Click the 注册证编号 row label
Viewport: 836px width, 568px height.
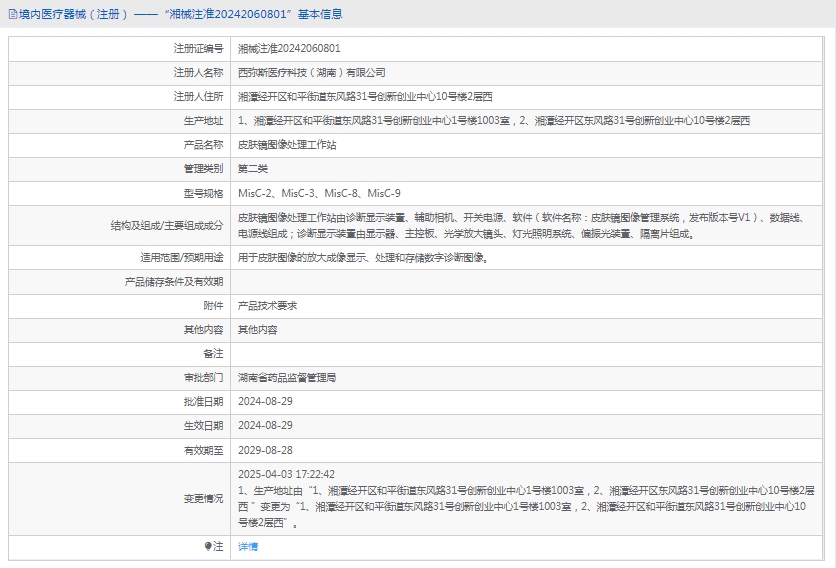198,48
